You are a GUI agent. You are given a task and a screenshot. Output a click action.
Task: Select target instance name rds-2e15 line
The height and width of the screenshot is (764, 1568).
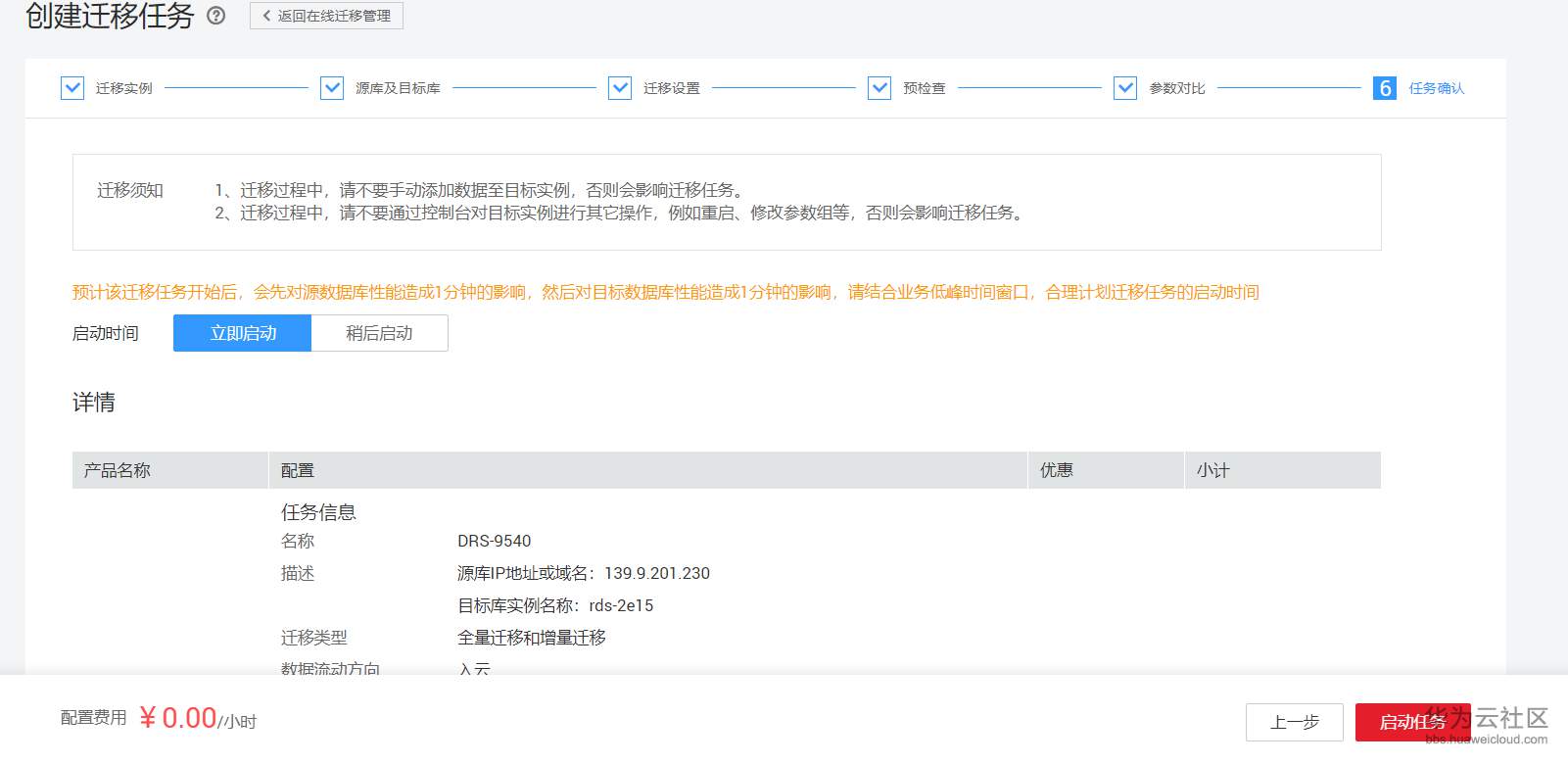[x=555, y=606]
